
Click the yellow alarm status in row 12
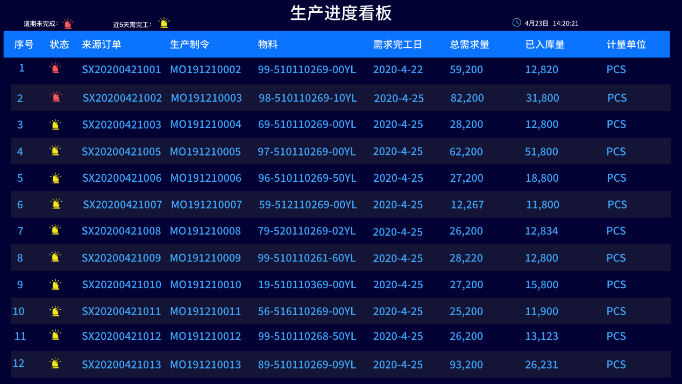[55, 364]
